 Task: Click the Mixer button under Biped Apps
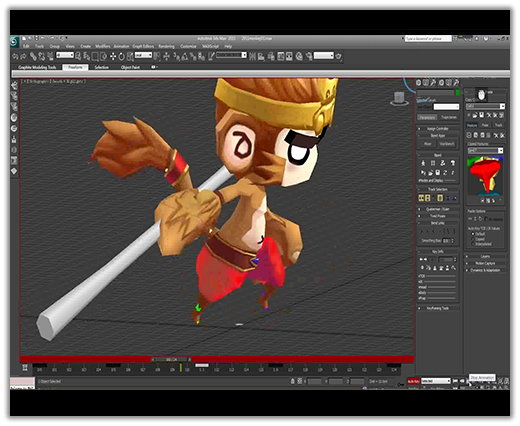428,144
